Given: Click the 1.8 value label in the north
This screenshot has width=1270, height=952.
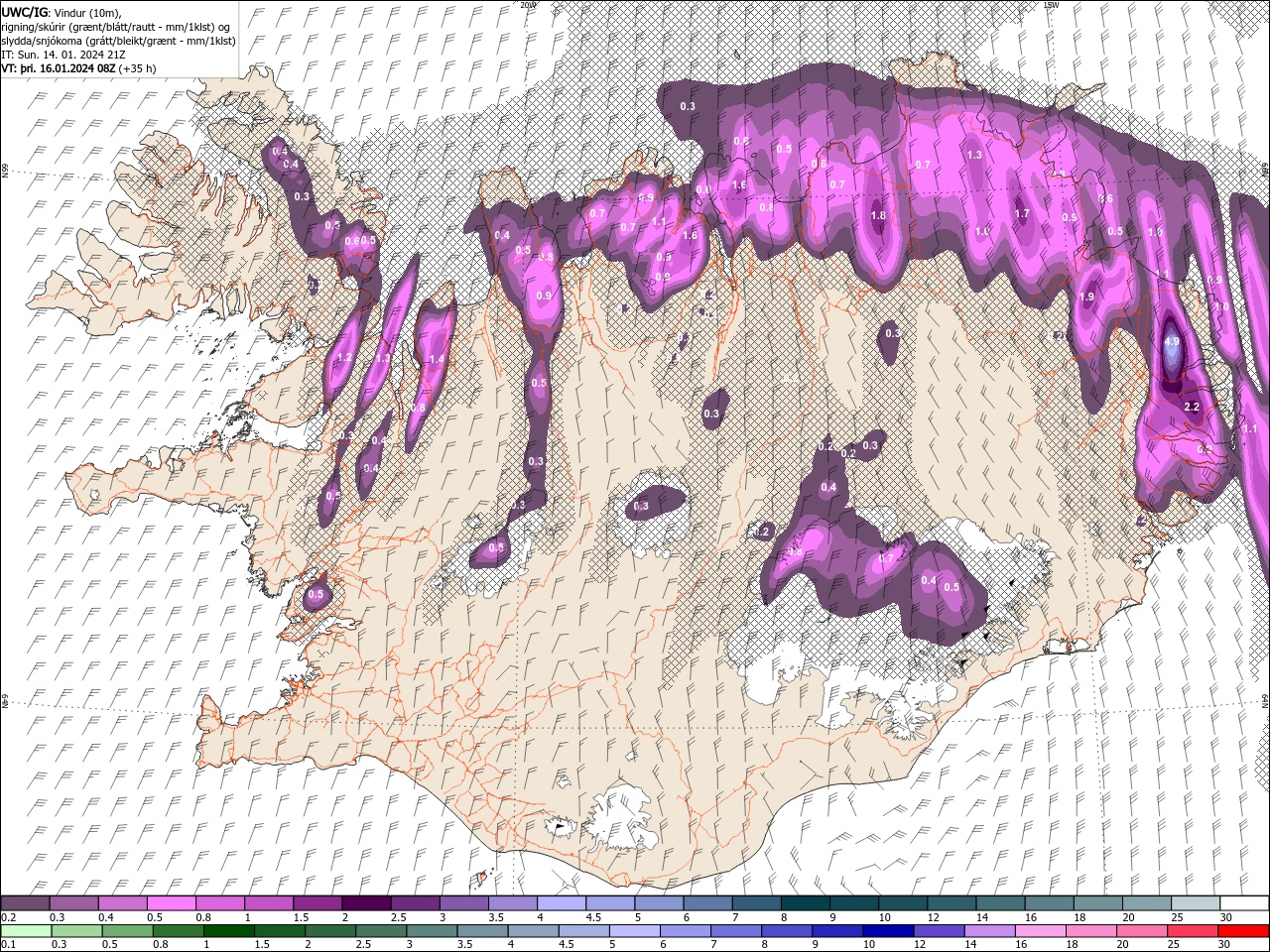Looking at the screenshot, I should click(x=878, y=215).
